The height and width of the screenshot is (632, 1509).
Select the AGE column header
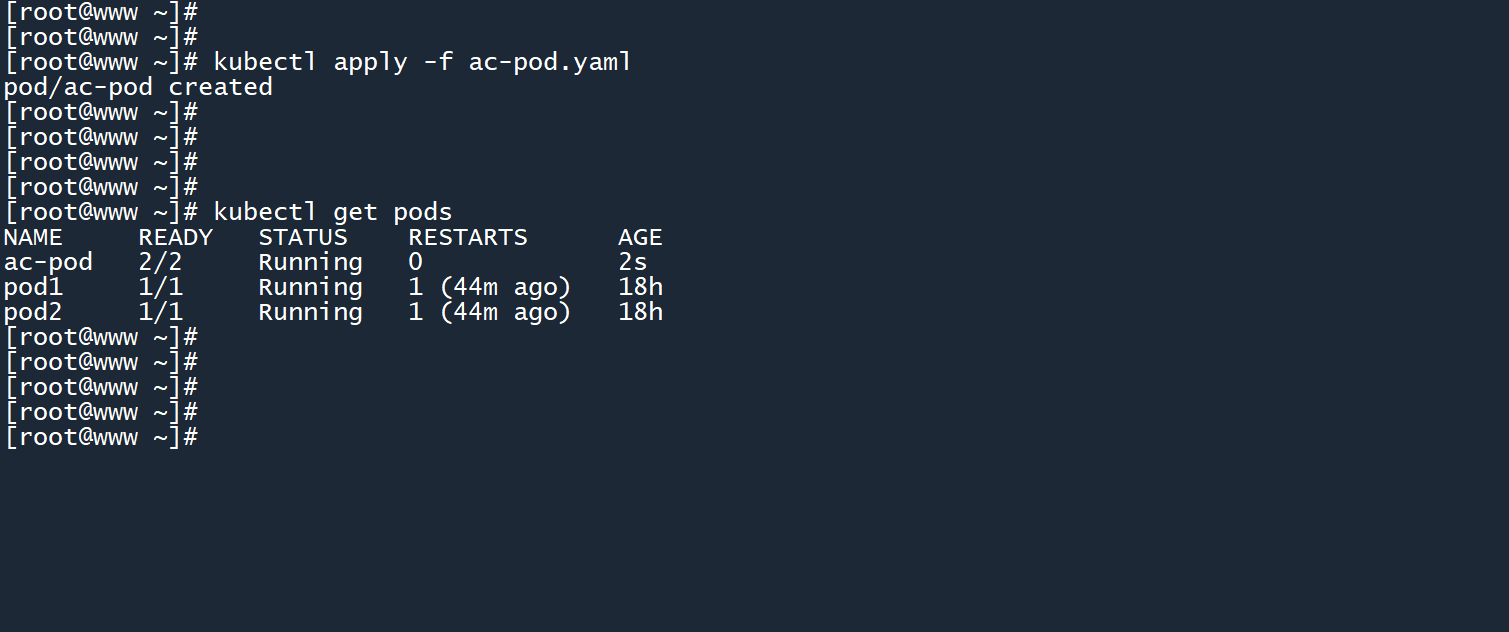click(x=640, y=237)
